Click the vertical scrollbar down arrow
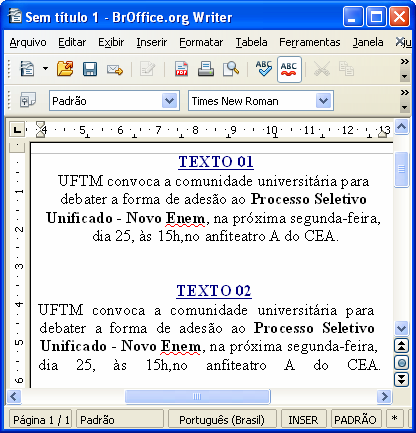The width and height of the screenshot is (416, 433). pyautogui.click(x=401, y=328)
